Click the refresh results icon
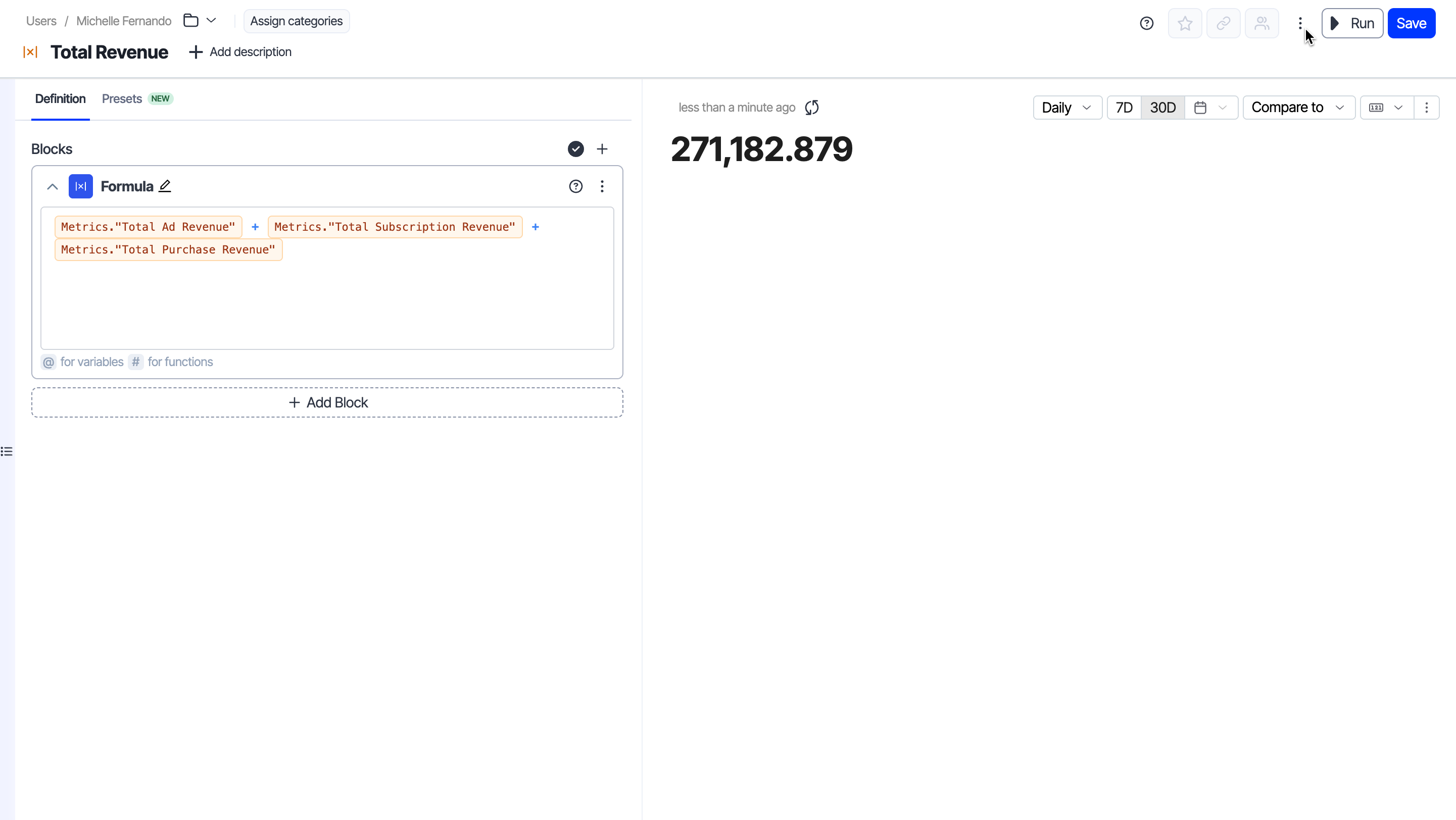This screenshot has height=820, width=1456. pyautogui.click(x=812, y=108)
